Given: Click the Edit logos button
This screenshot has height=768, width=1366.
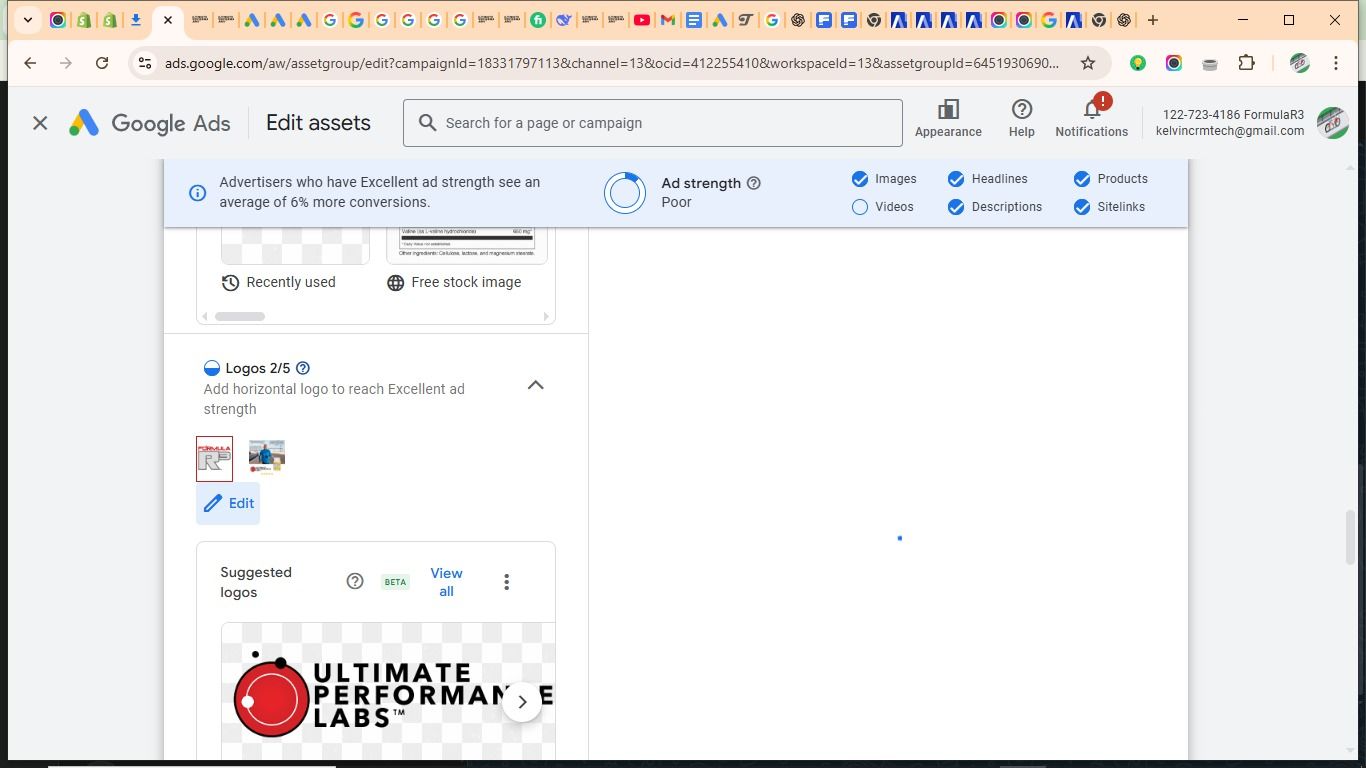Looking at the screenshot, I should 229,503.
